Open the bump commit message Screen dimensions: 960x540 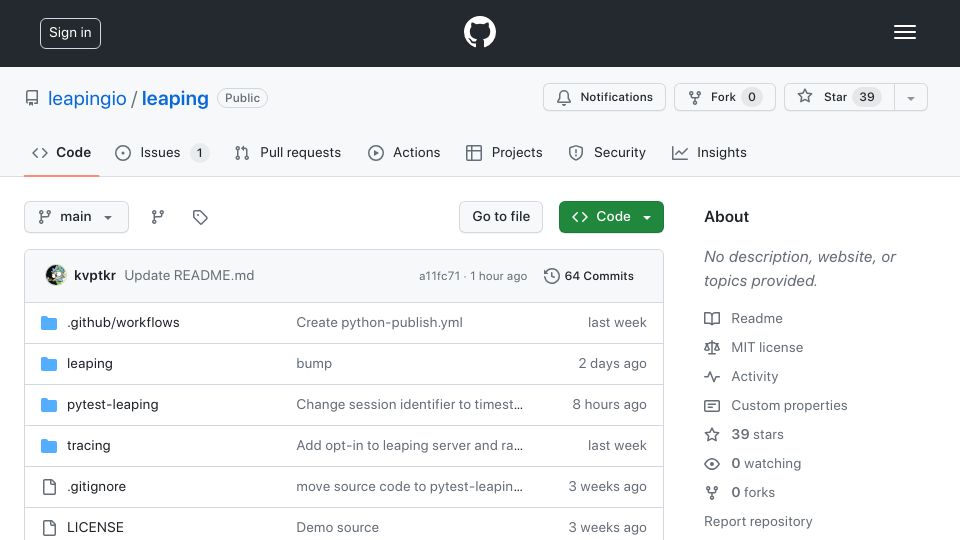314,364
